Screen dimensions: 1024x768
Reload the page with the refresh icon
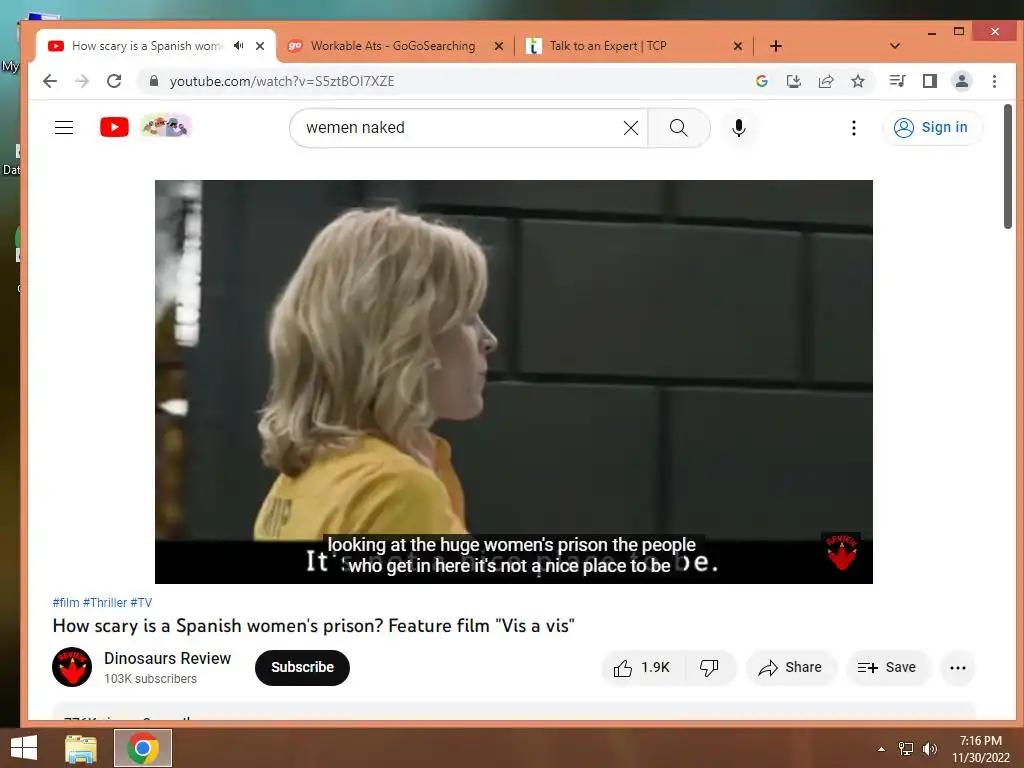[114, 81]
